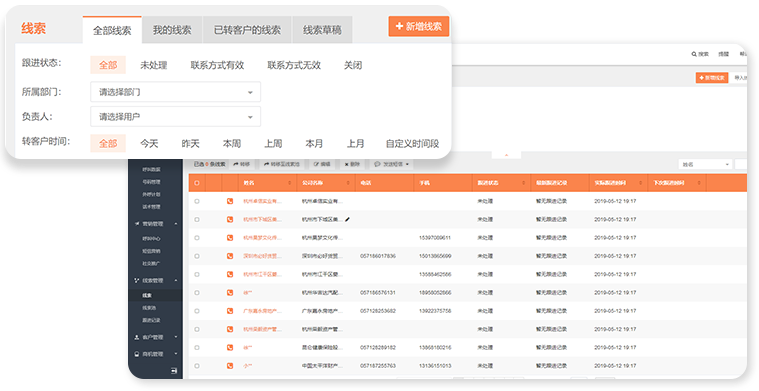
Task: Open the 请选择部门 department dropdown
Action: point(176,92)
